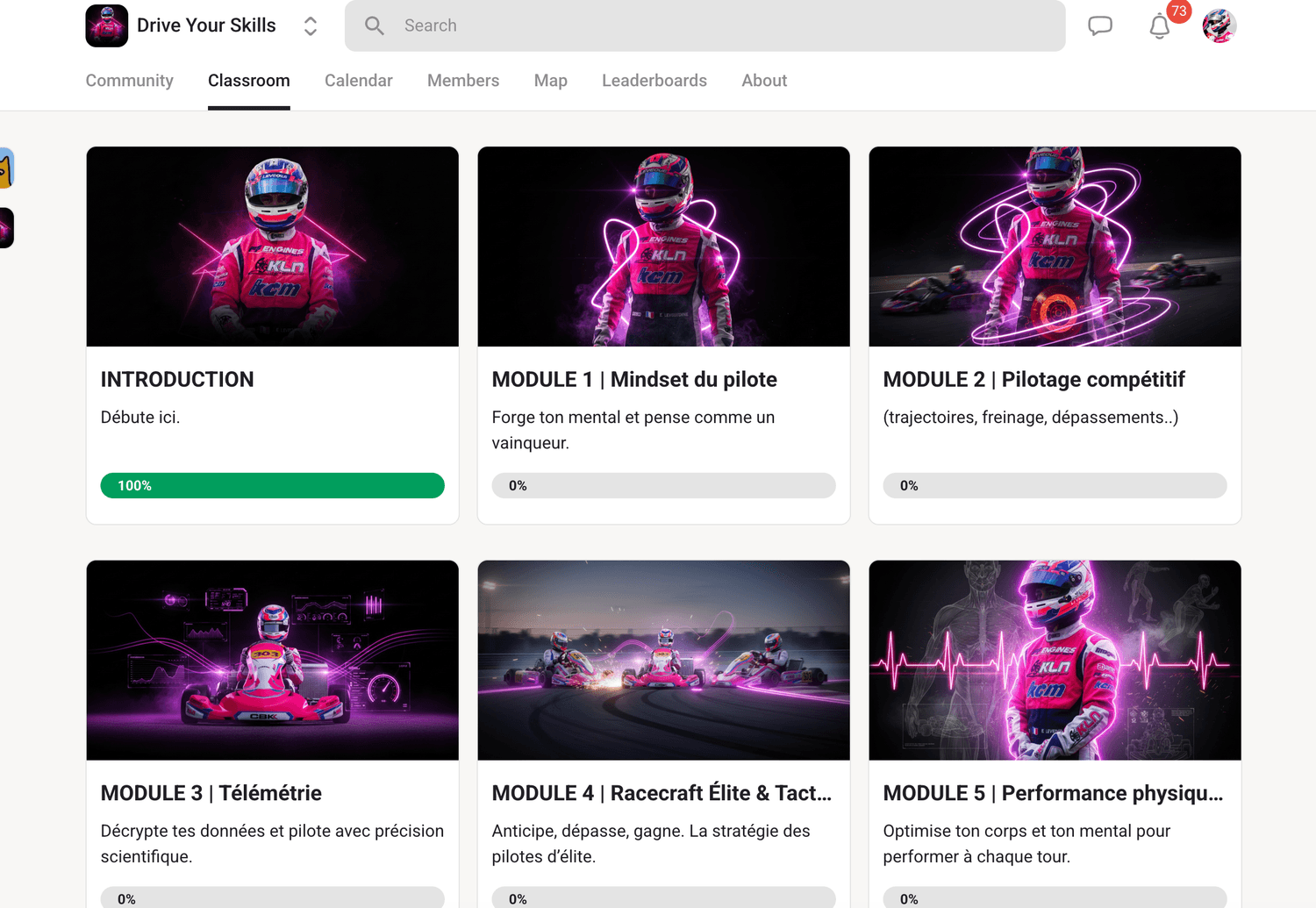The width and height of the screenshot is (1316, 908).
Task: Open the Members tab
Action: (463, 81)
